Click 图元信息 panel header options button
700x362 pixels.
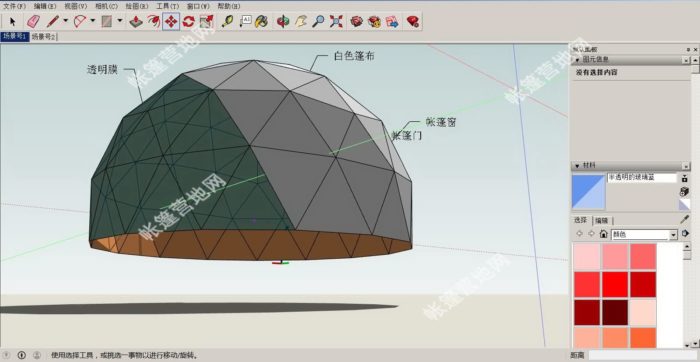(686, 59)
